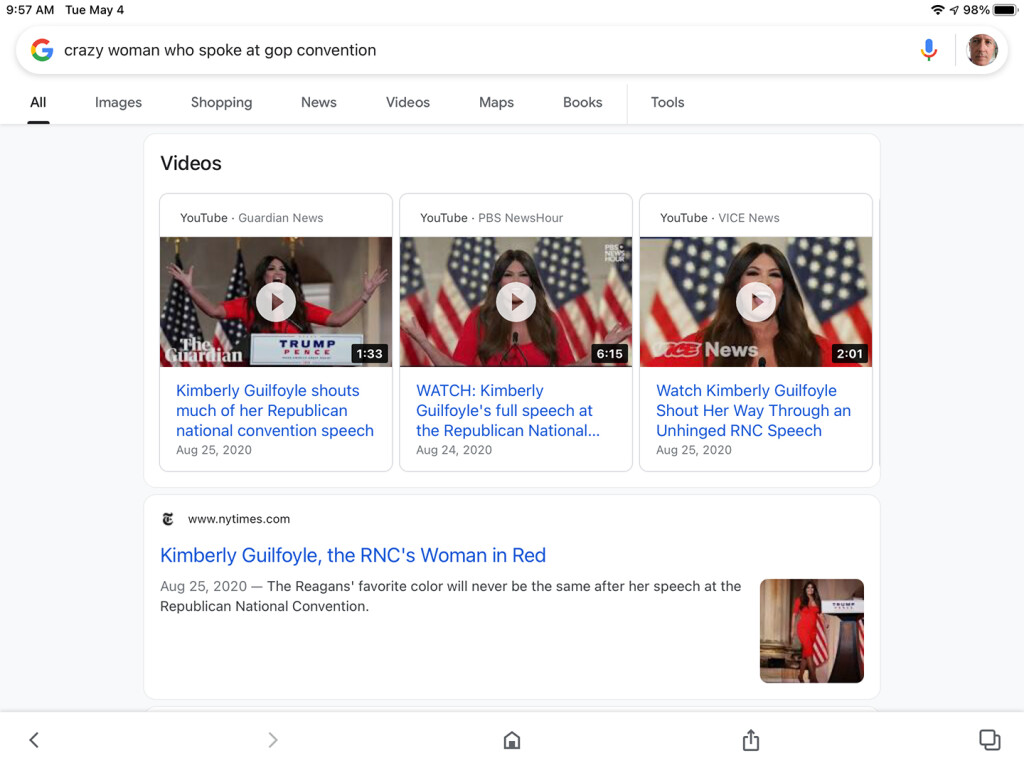Switch to the Videos tab
Image resolution: width=1024 pixels, height=768 pixels.
[x=408, y=103]
